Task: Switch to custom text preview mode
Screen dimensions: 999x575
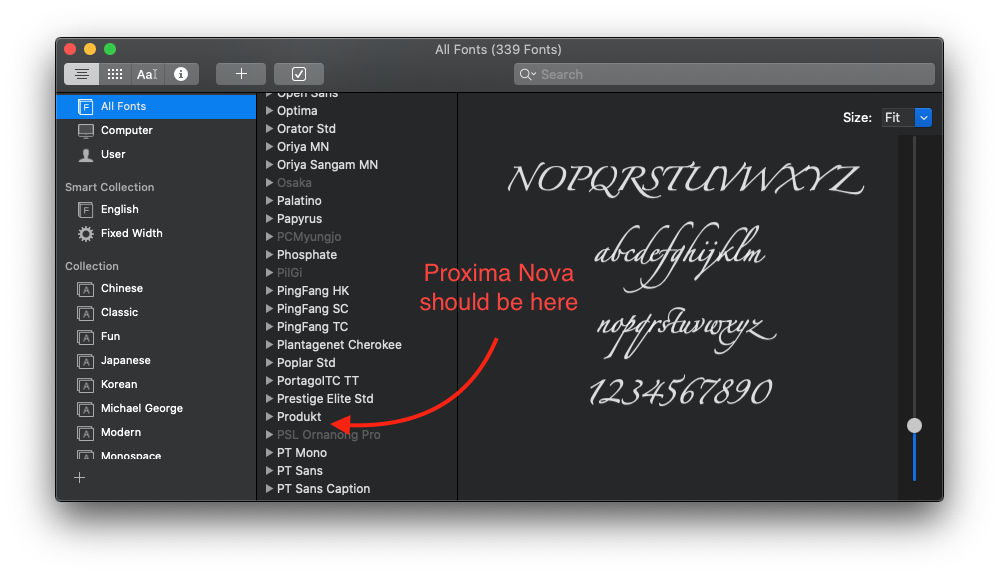Action: click(147, 74)
